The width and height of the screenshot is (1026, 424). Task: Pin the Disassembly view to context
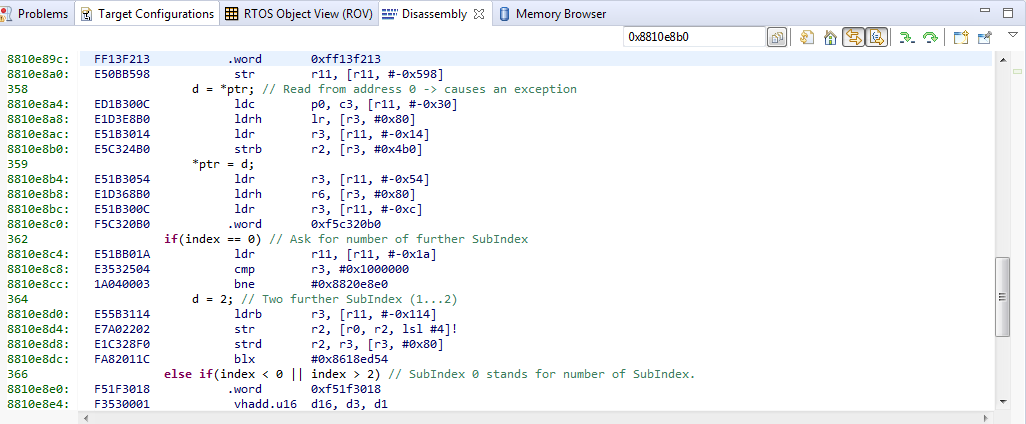(985, 38)
